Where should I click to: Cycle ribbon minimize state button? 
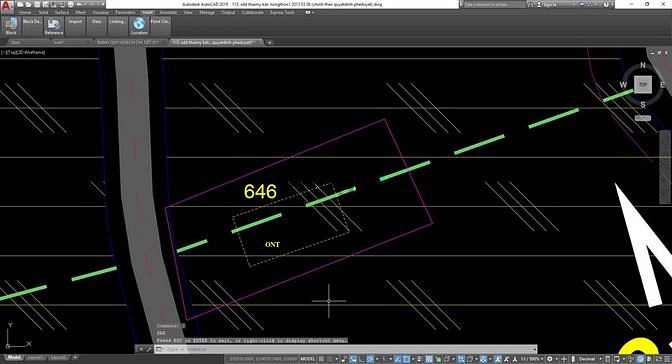pos(308,12)
